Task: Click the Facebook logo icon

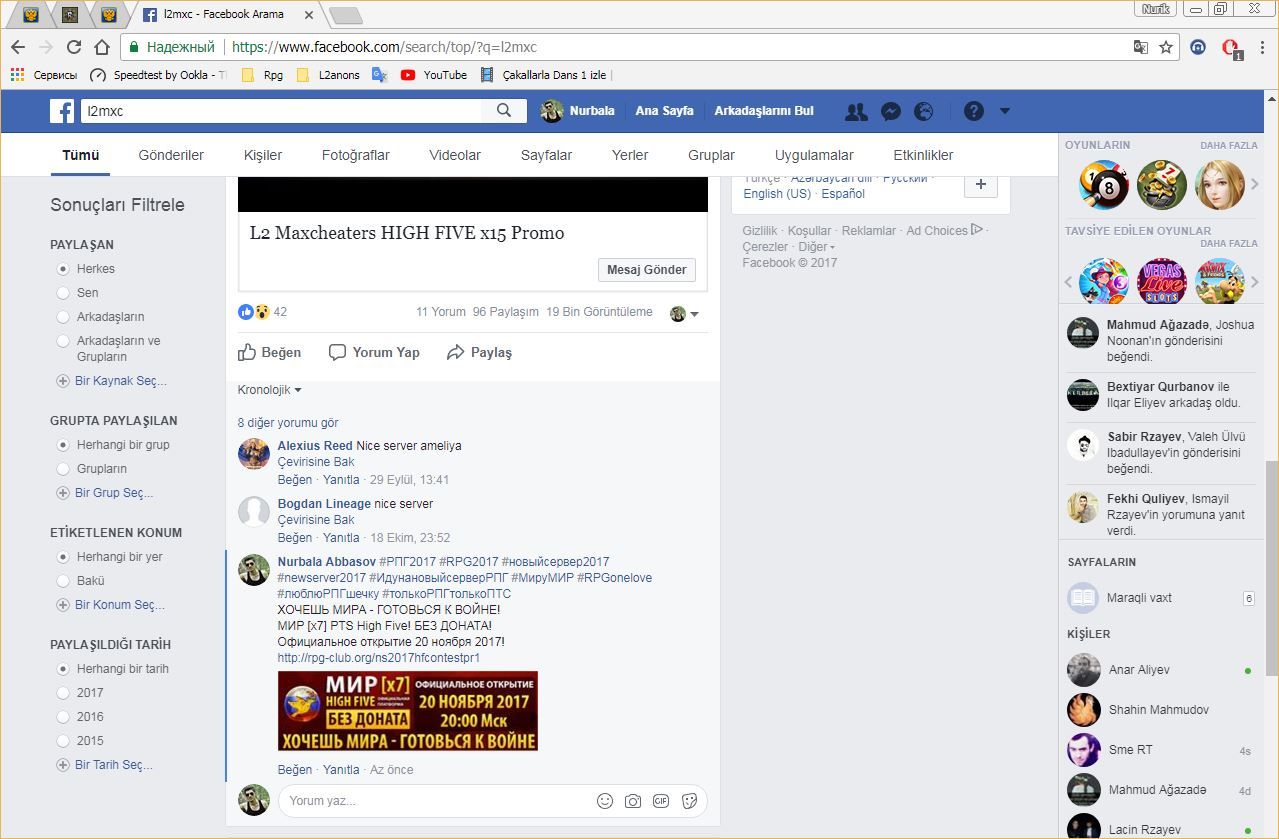Action: [62, 111]
